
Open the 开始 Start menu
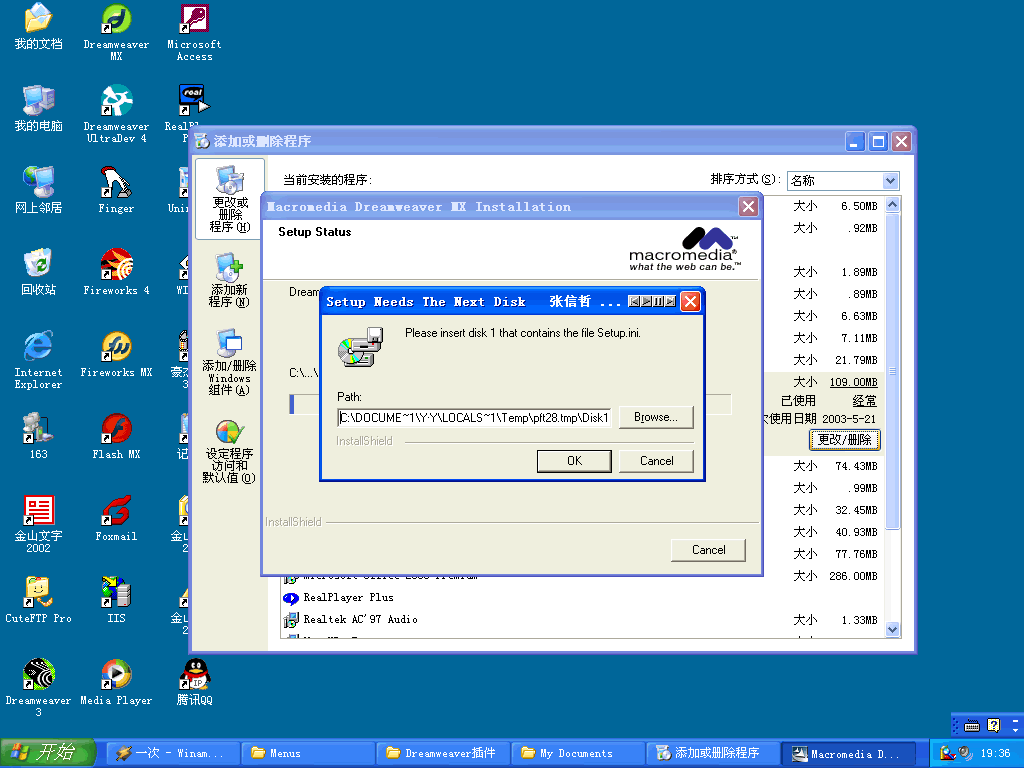tap(47, 753)
